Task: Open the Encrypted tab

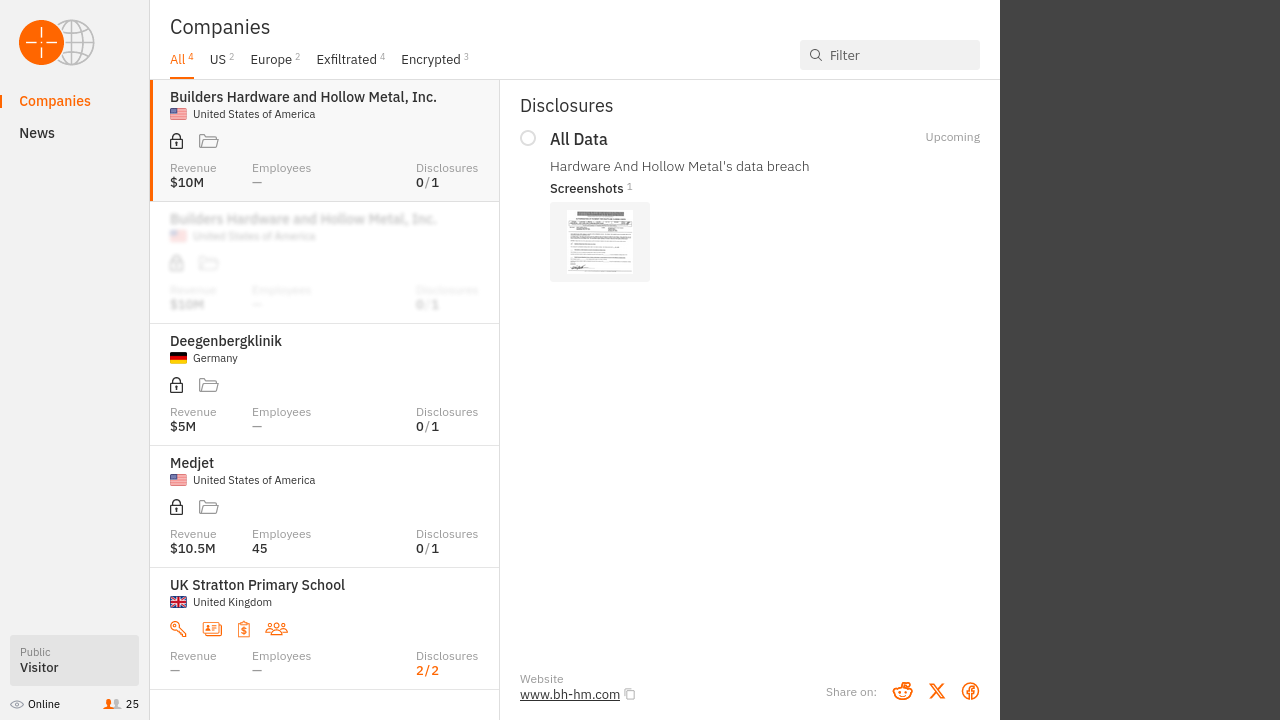Action: pos(431,60)
